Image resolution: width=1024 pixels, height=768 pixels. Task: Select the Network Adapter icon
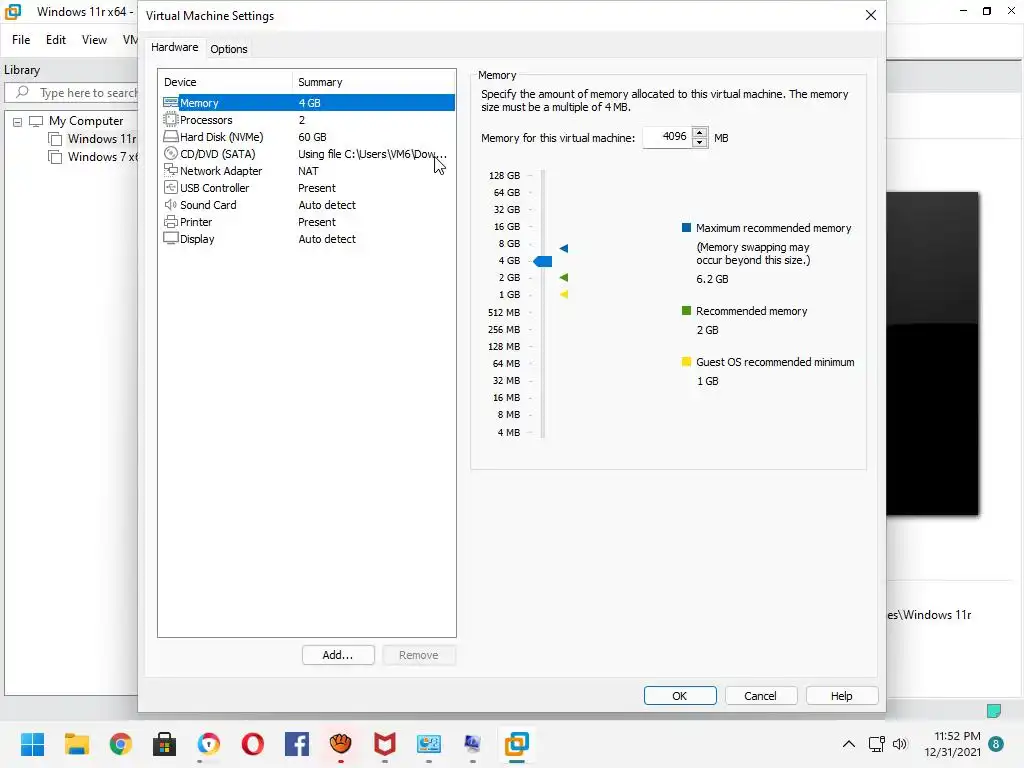170,170
